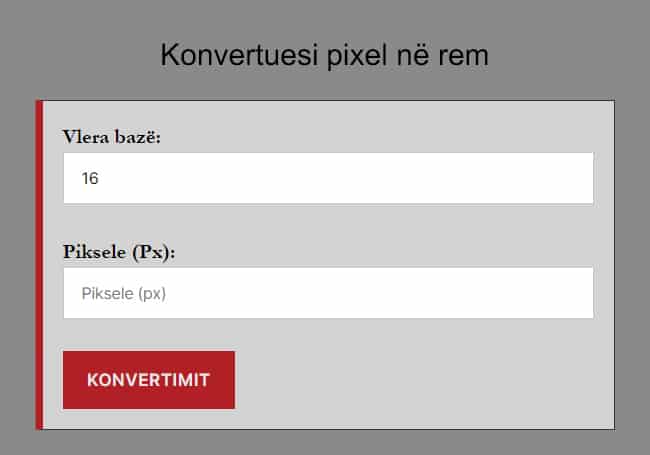Place cursor on the value 16
Viewport: 650px width, 455px height.
click(x=90, y=179)
